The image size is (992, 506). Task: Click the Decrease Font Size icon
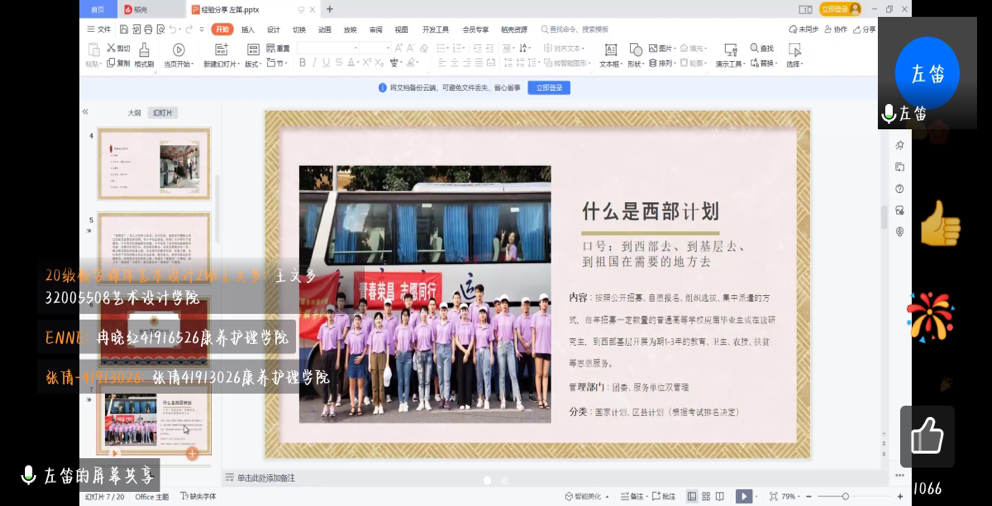click(411, 48)
